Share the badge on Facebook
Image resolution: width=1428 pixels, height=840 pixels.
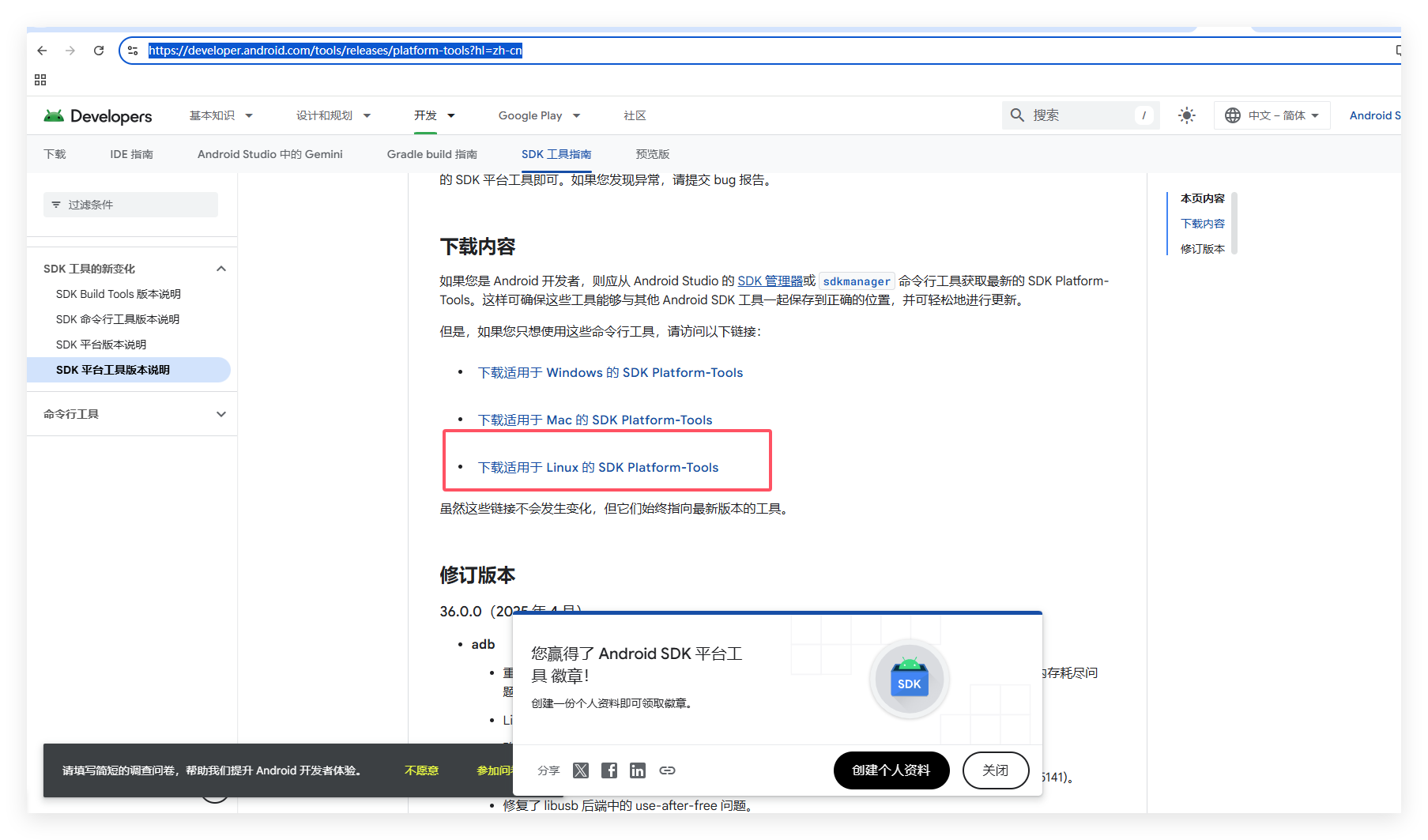609,770
